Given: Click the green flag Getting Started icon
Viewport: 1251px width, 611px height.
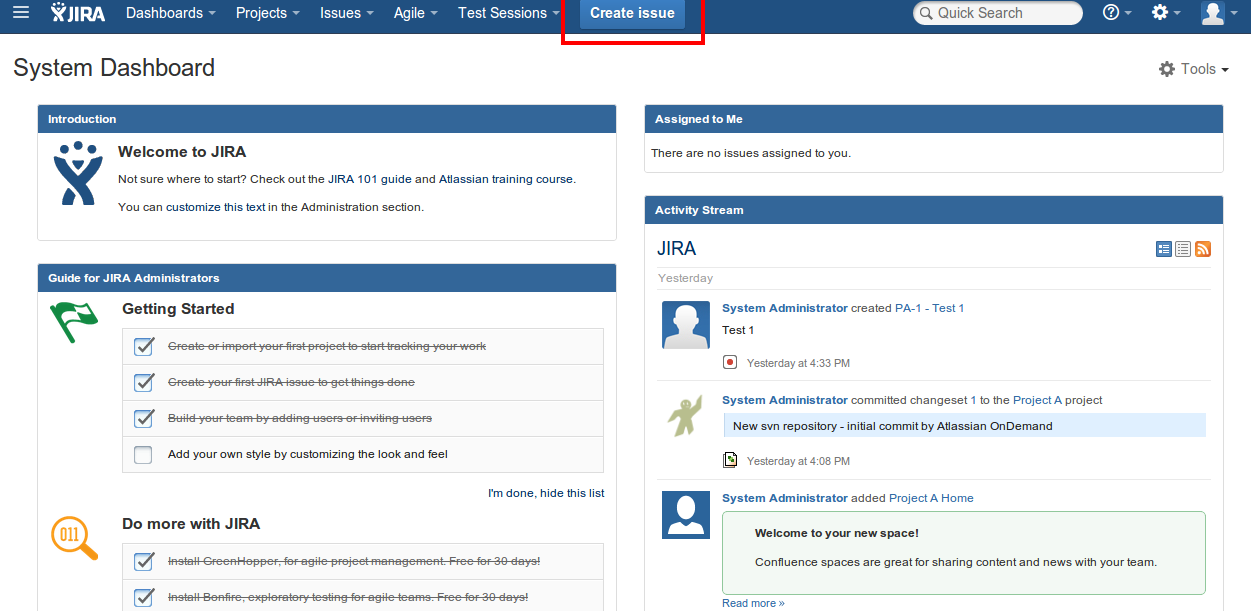Looking at the screenshot, I should point(74,321).
